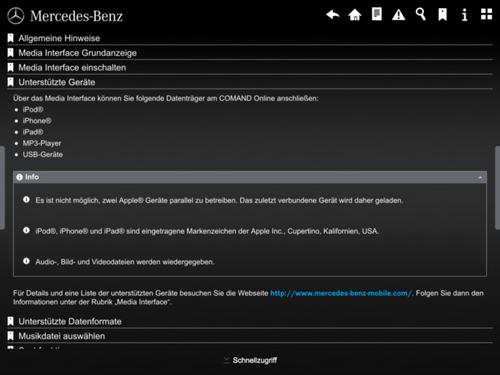Open the search magnifier icon

point(420,14)
